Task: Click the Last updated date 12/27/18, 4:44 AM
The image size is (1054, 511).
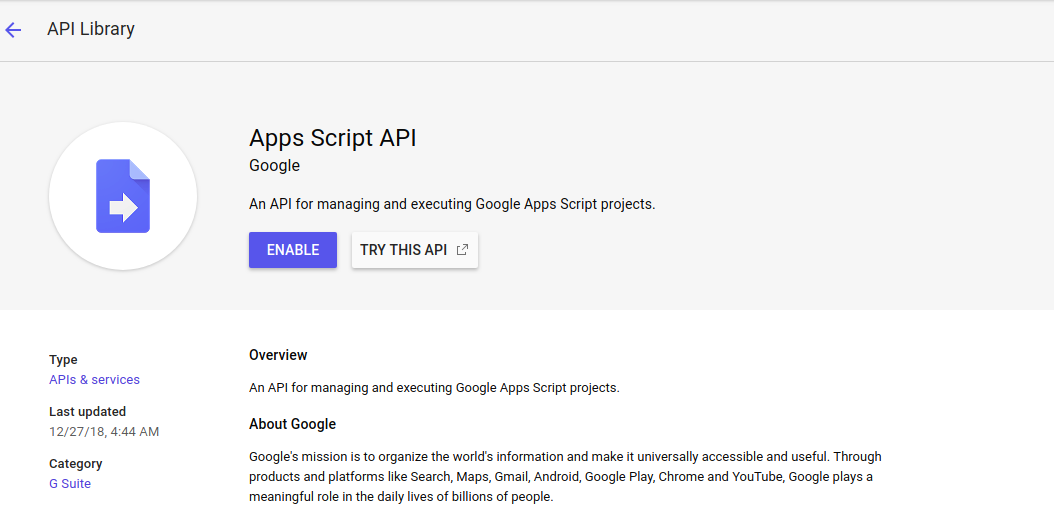Action: point(104,432)
